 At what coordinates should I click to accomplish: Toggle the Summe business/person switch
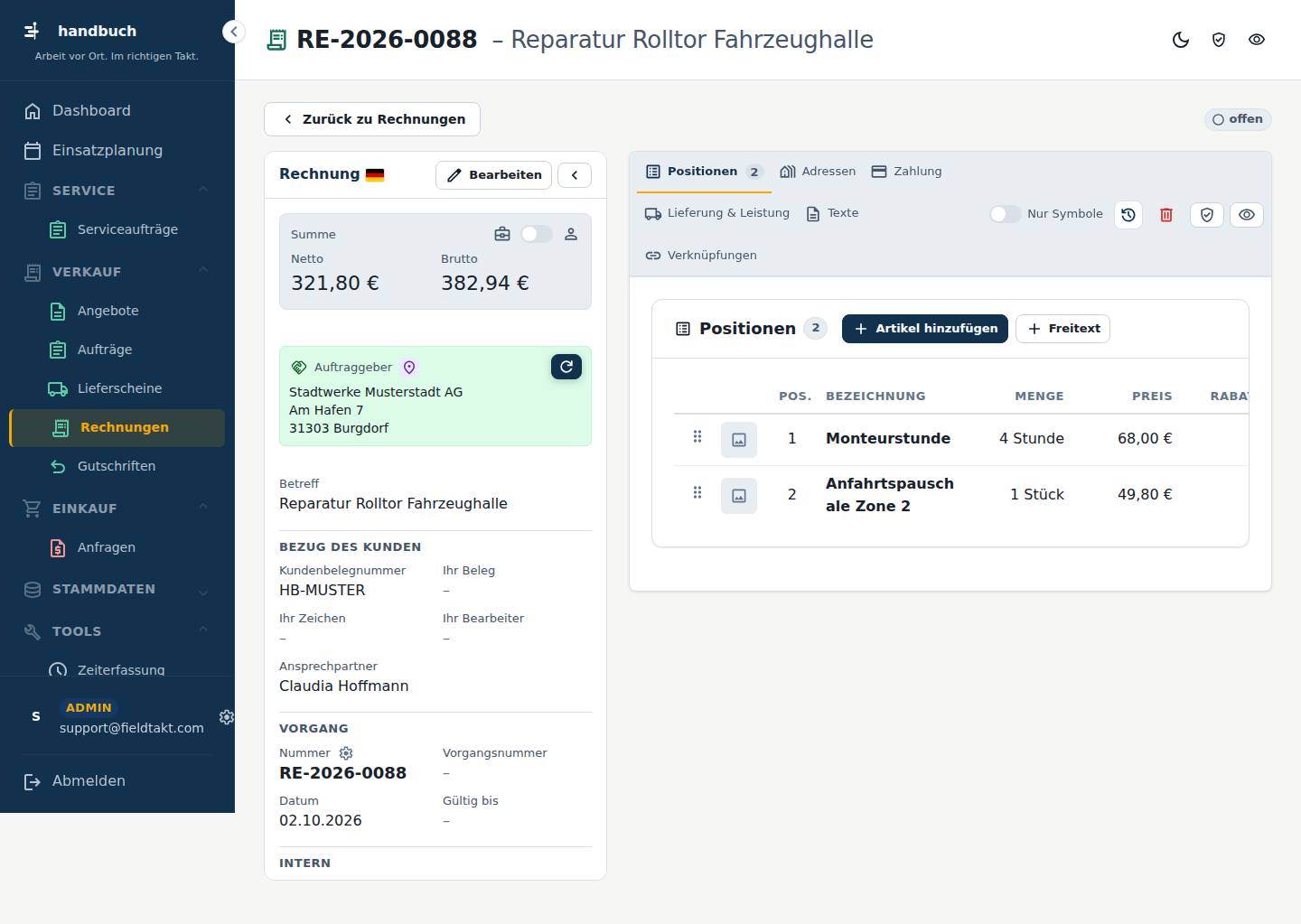point(536,234)
